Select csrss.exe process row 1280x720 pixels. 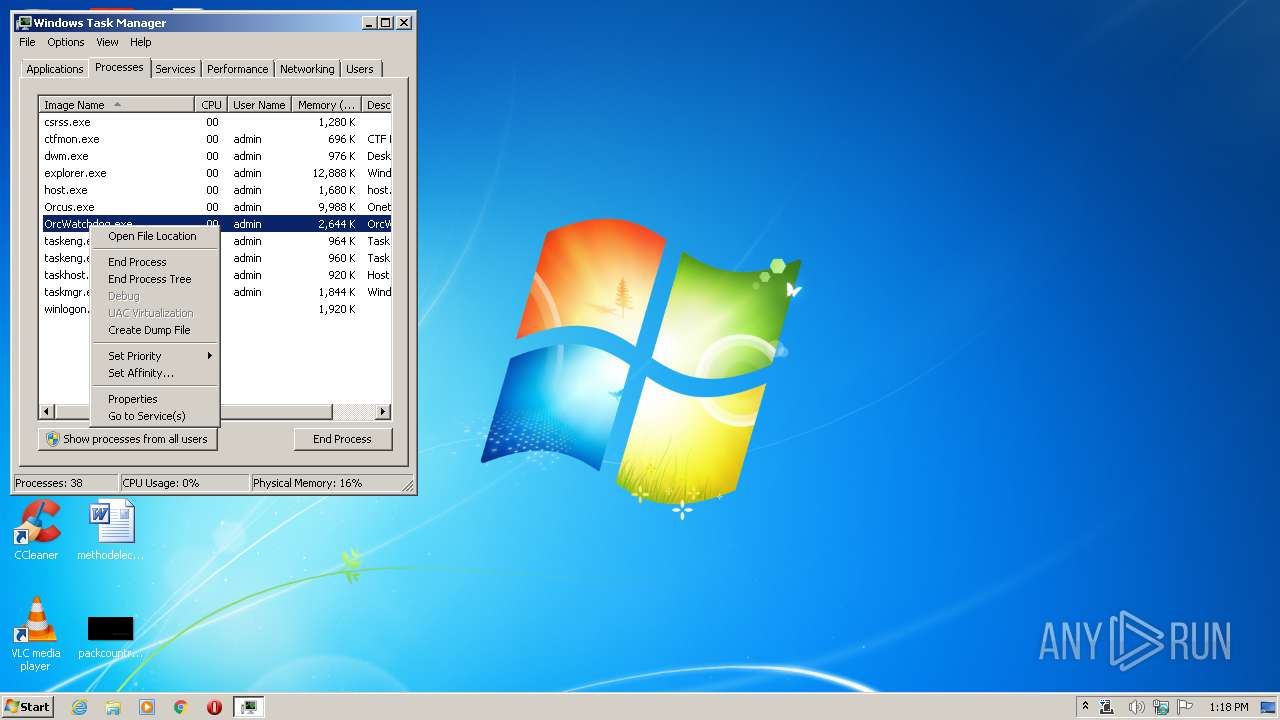coord(215,122)
